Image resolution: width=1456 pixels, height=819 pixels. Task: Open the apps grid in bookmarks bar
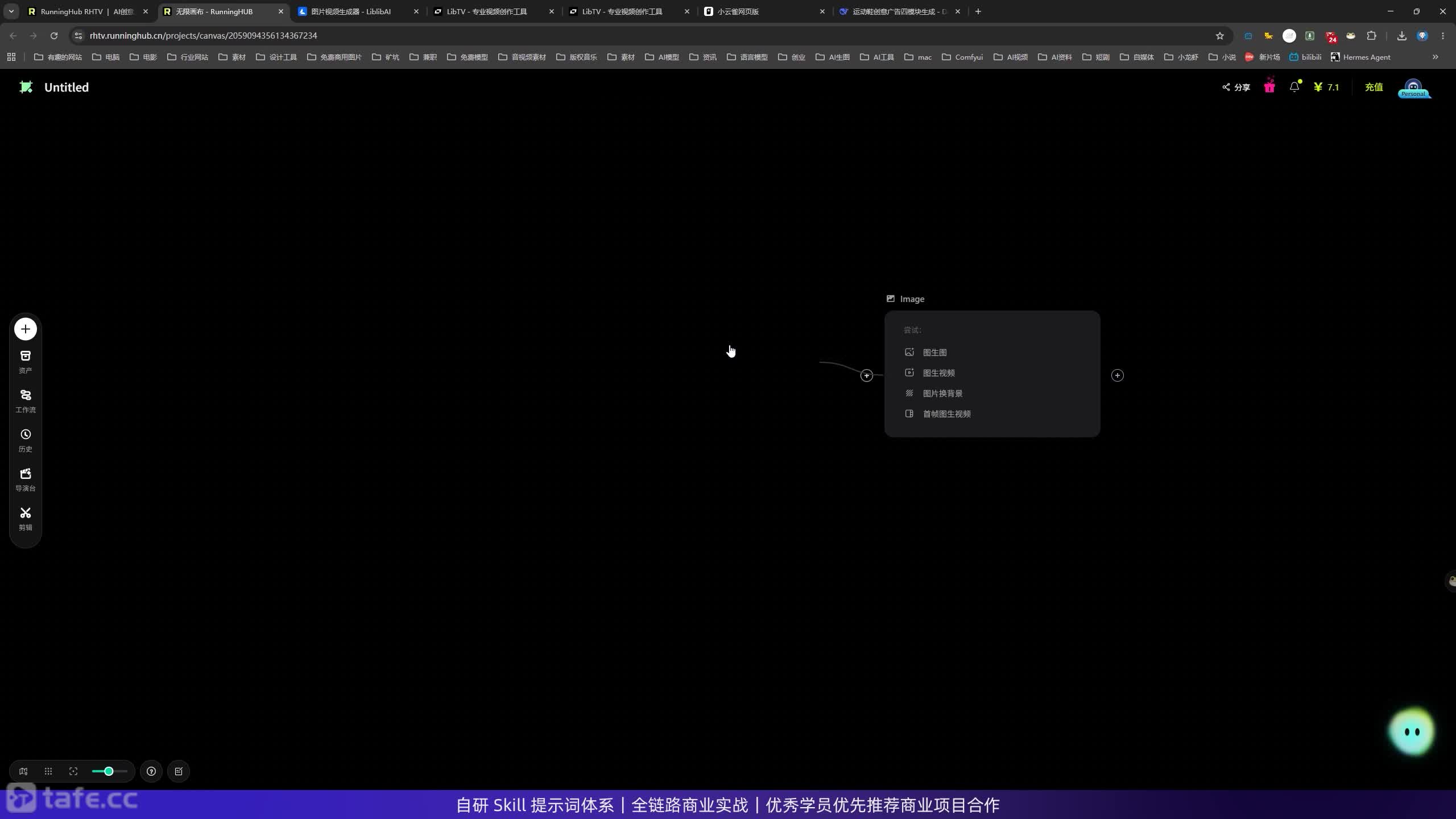pyautogui.click(x=11, y=57)
